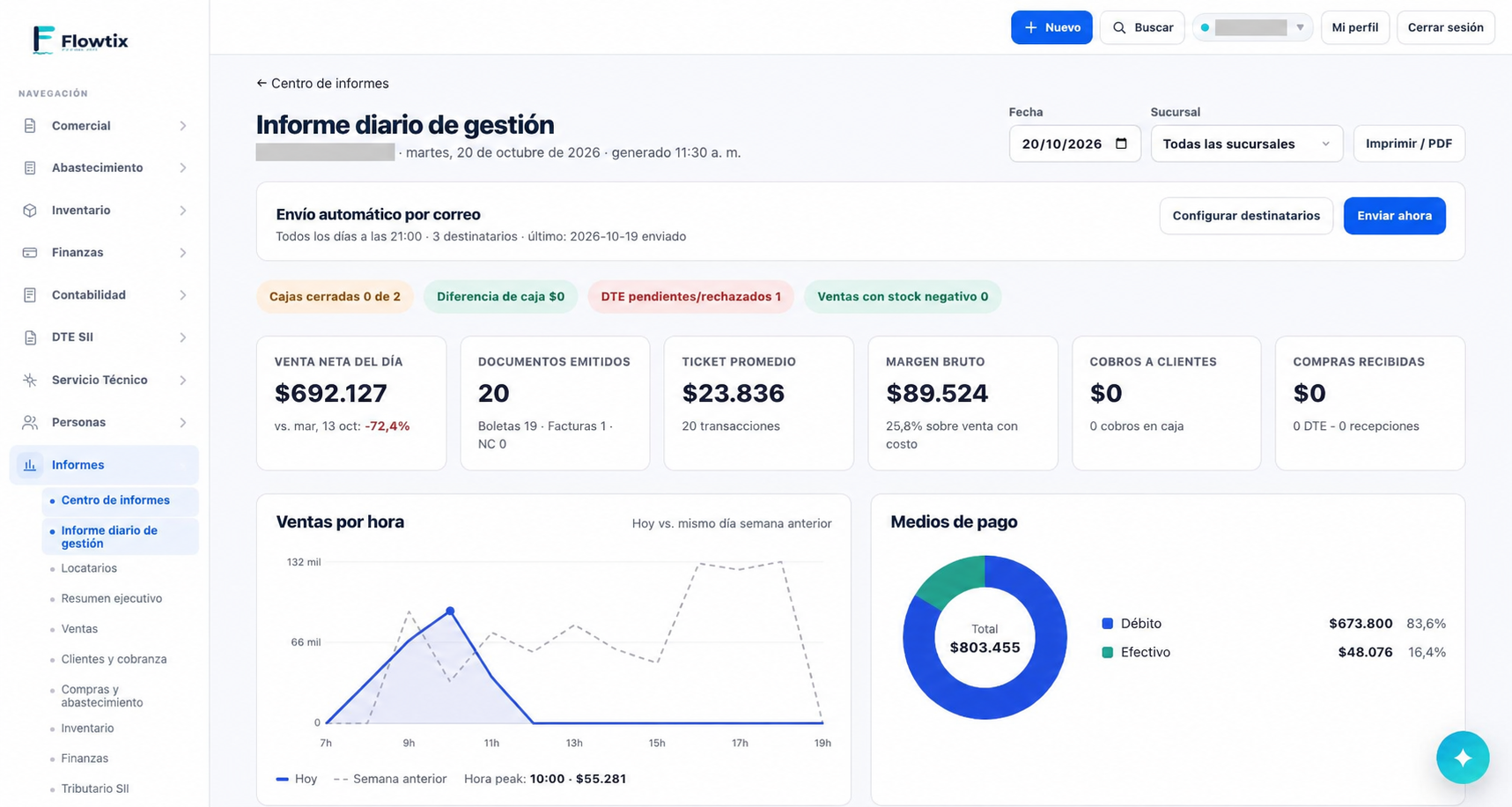
Task: Click the Inventario box icon
Action: click(x=30, y=211)
